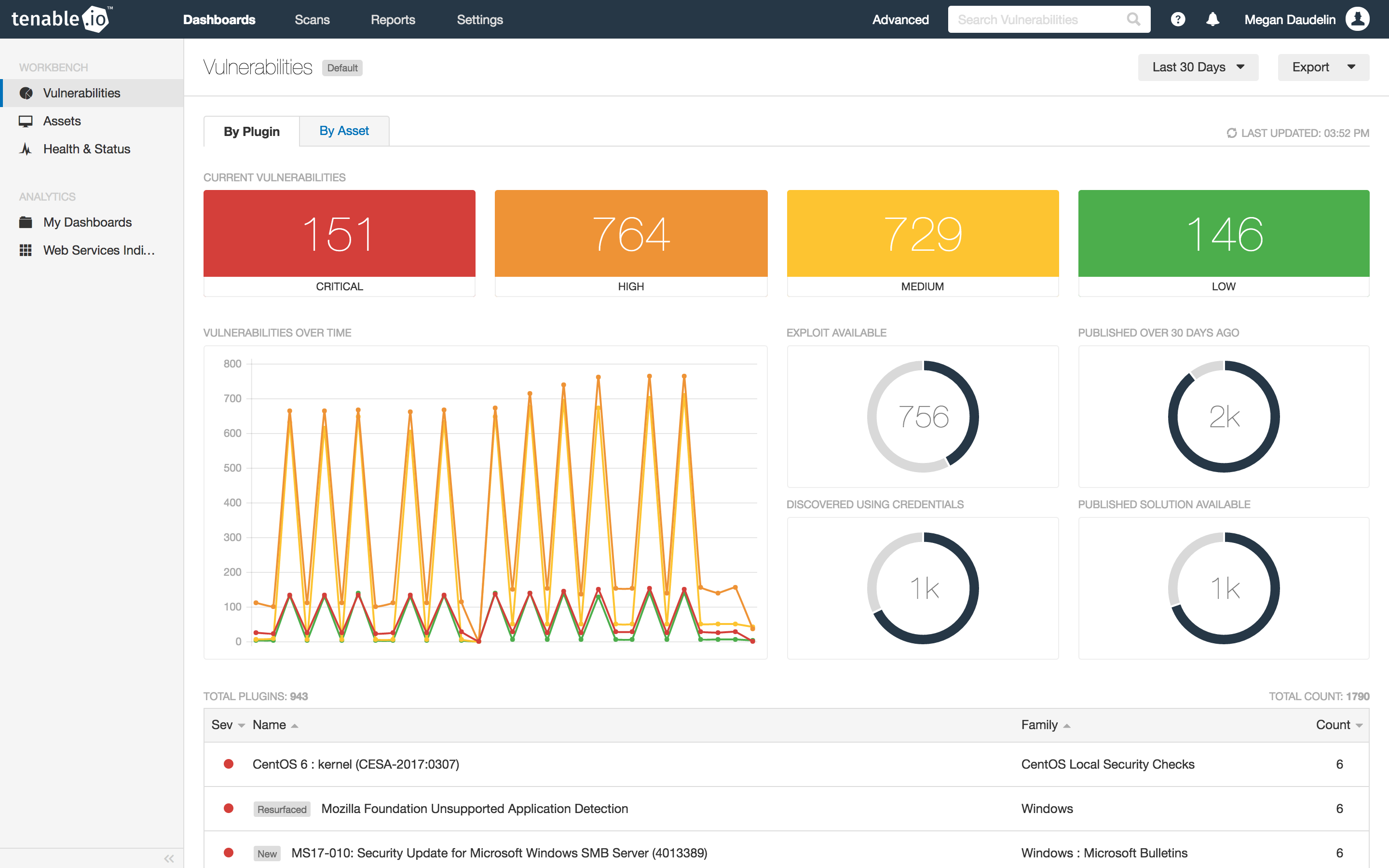Click the help question mark icon

pyautogui.click(x=1179, y=19)
